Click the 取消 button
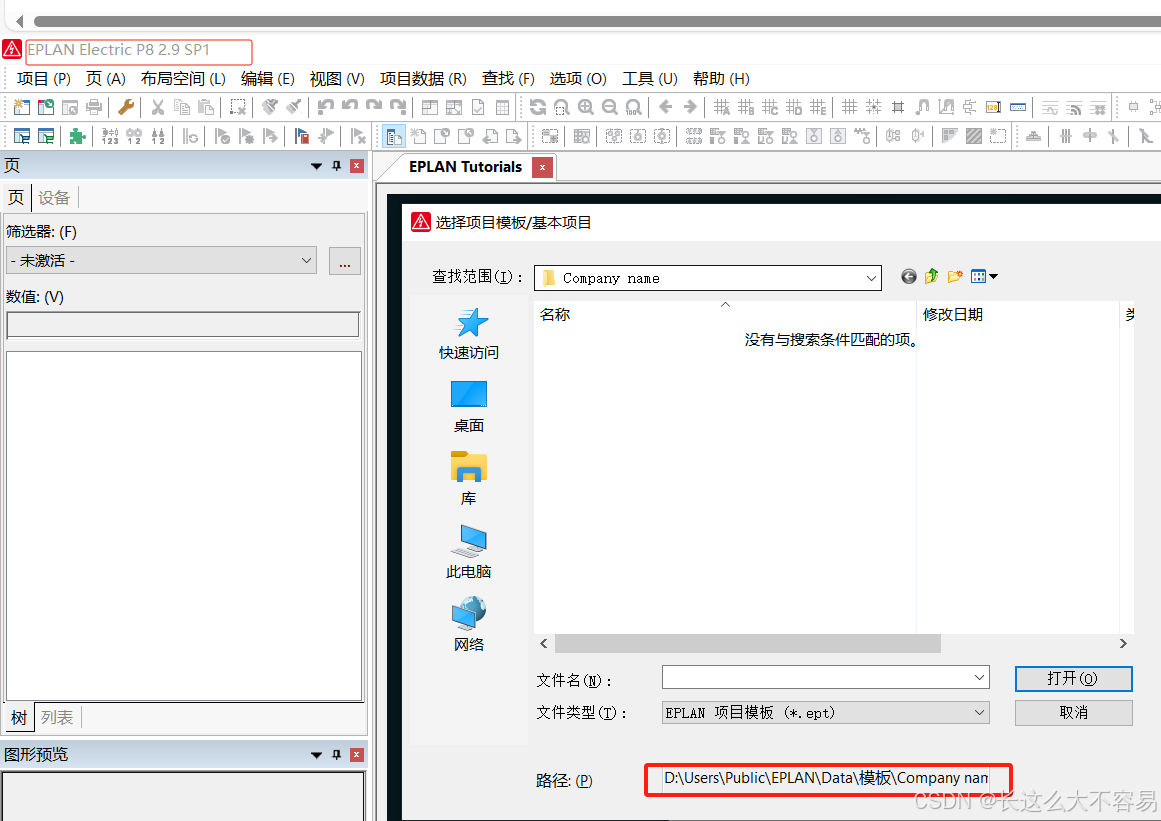1161x821 pixels. click(1073, 712)
